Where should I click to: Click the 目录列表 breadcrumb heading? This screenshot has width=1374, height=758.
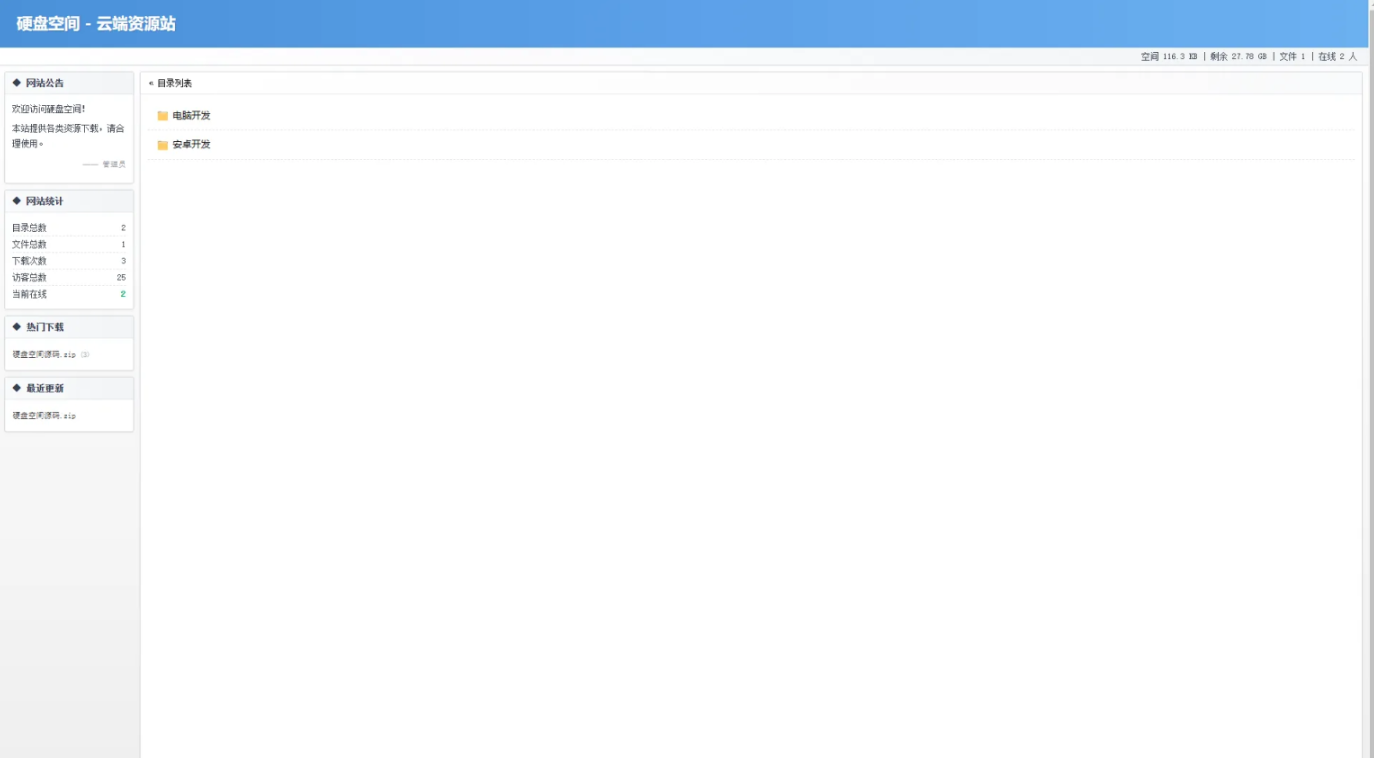pyautogui.click(x=174, y=83)
